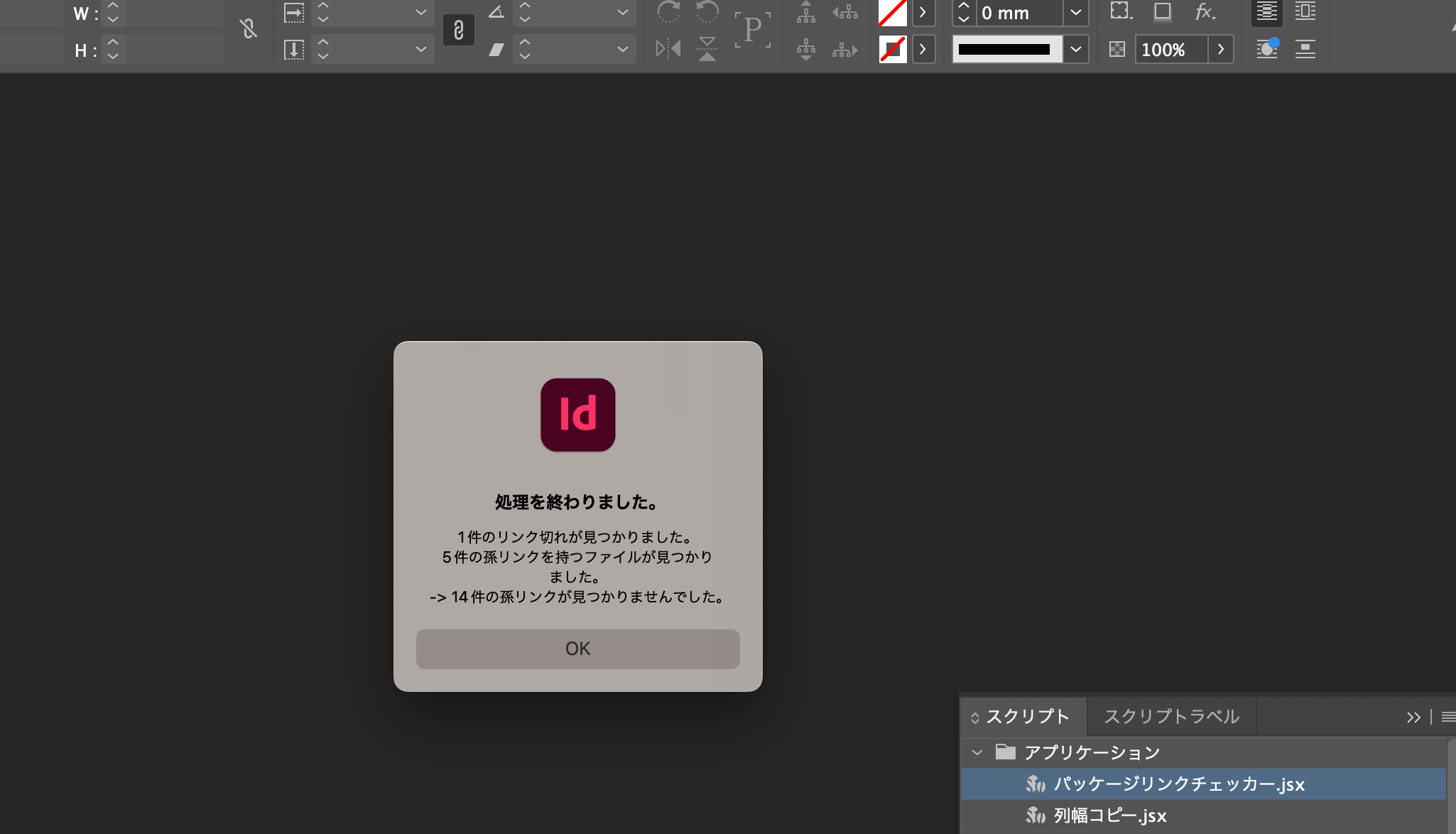Step the scale X percentage value
The height and width of the screenshot is (834, 1456).
point(322,12)
